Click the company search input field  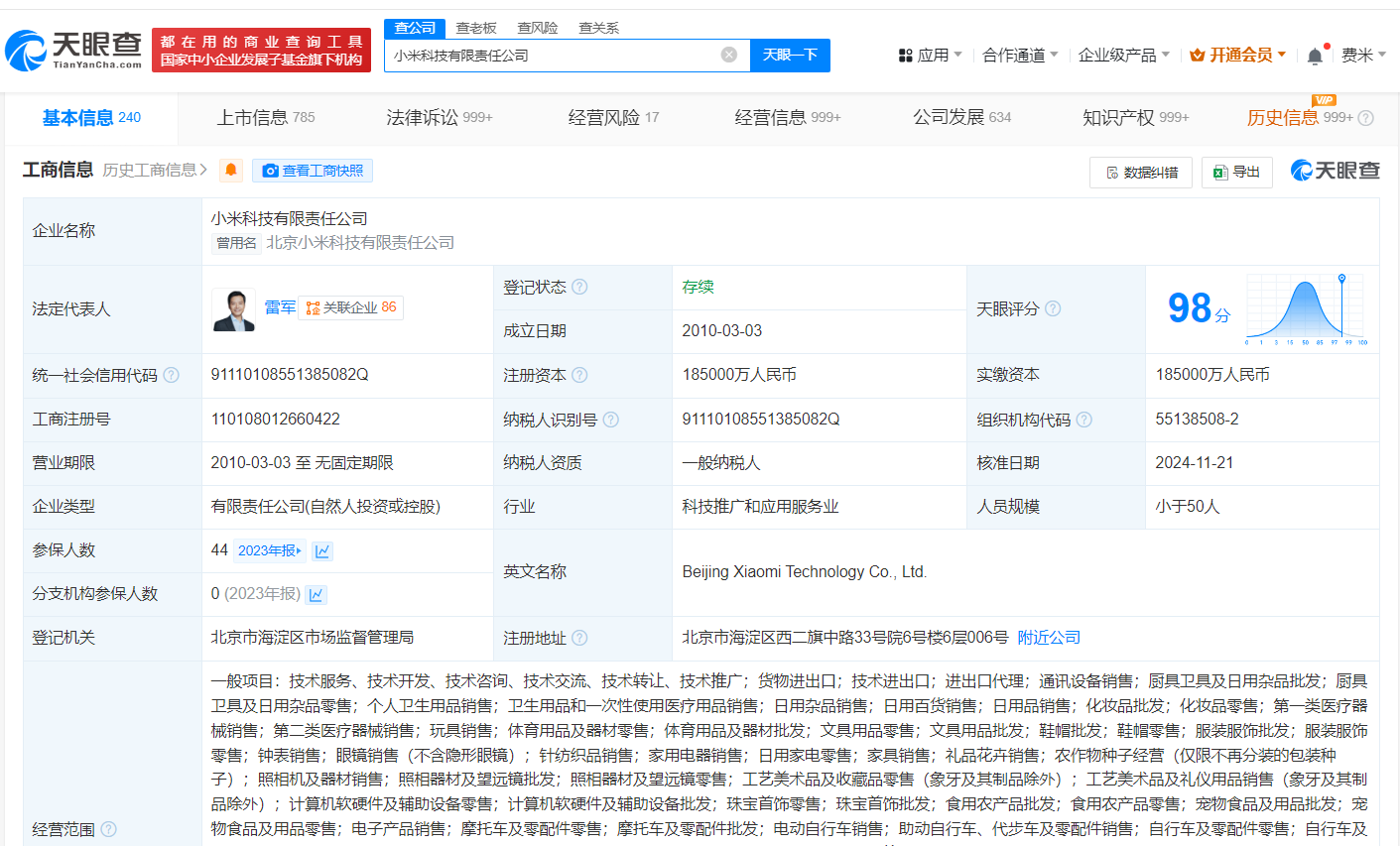[x=551, y=56]
